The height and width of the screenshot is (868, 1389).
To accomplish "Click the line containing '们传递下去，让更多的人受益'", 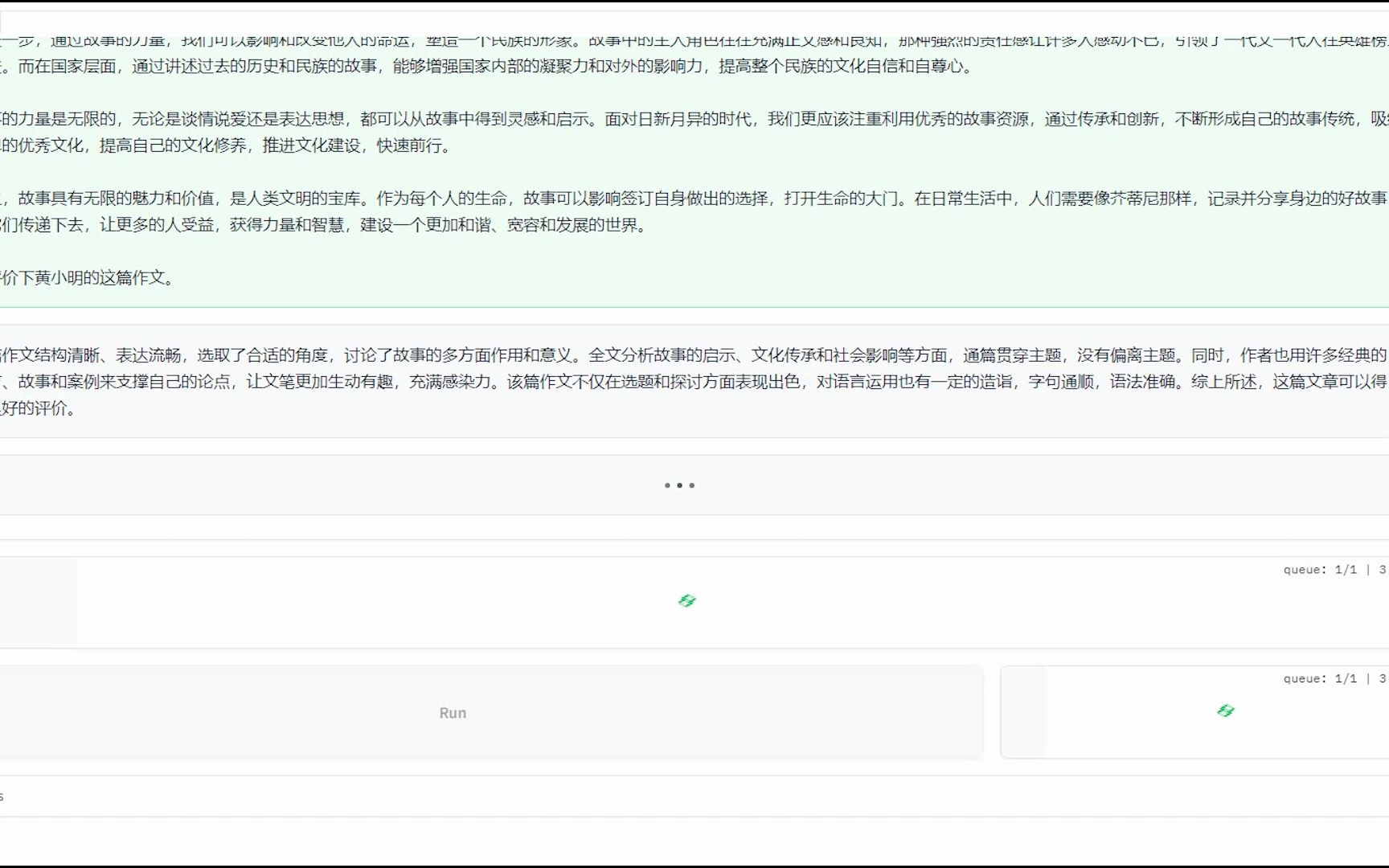I will 325,225.
